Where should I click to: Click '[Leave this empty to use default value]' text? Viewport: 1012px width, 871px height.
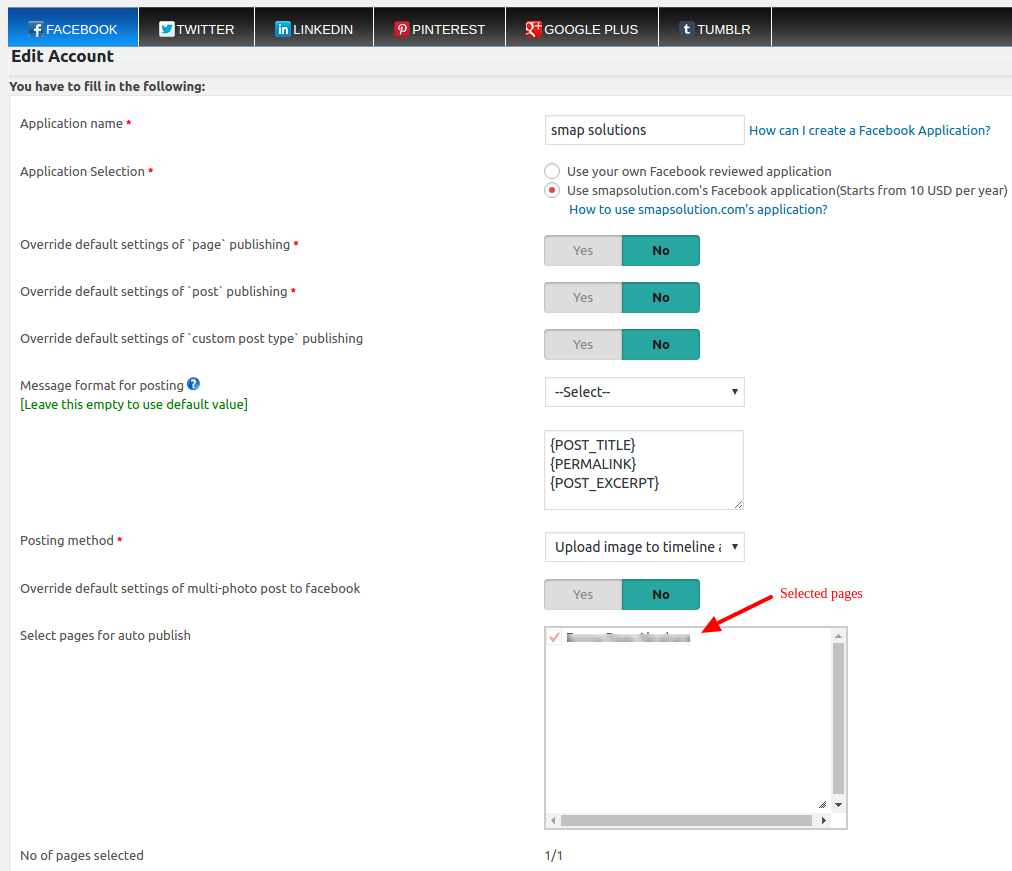tap(134, 405)
